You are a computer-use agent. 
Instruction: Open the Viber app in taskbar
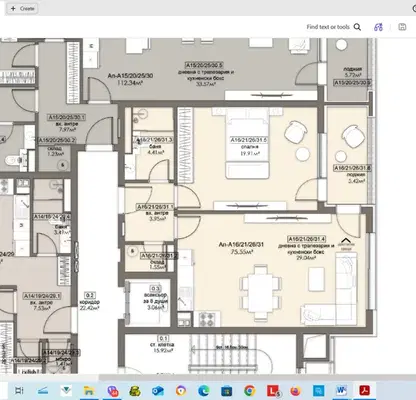click(112, 390)
